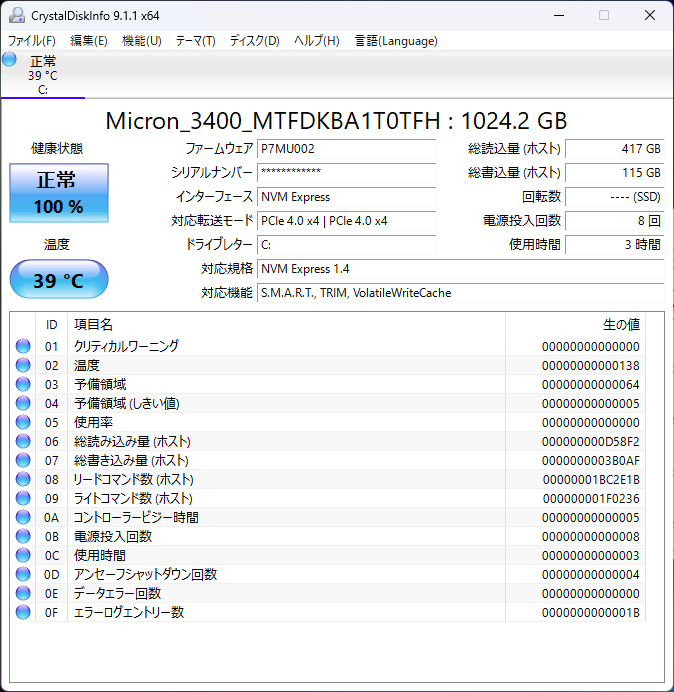Open the ディスク(D) menu
The height and width of the screenshot is (692, 674).
(255, 41)
